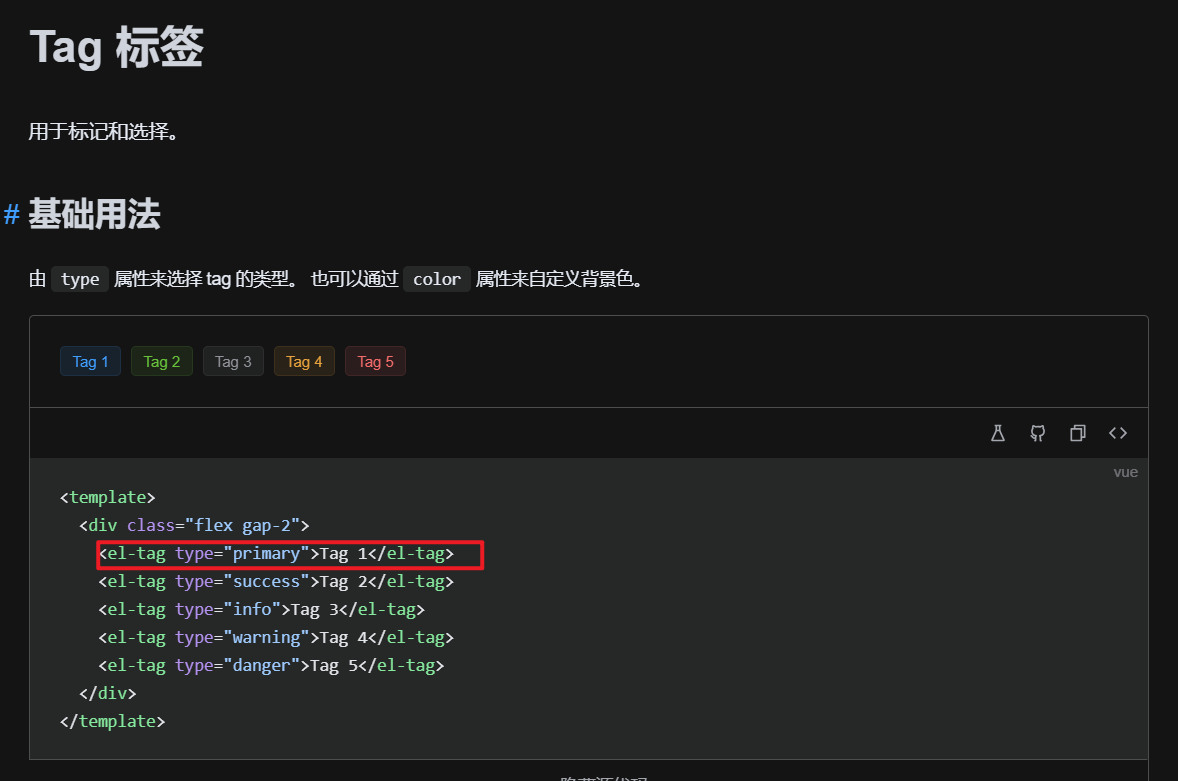Viewport: 1178px width, 781px height.
Task: Click the yellow warning Tag 4
Action: [303, 361]
